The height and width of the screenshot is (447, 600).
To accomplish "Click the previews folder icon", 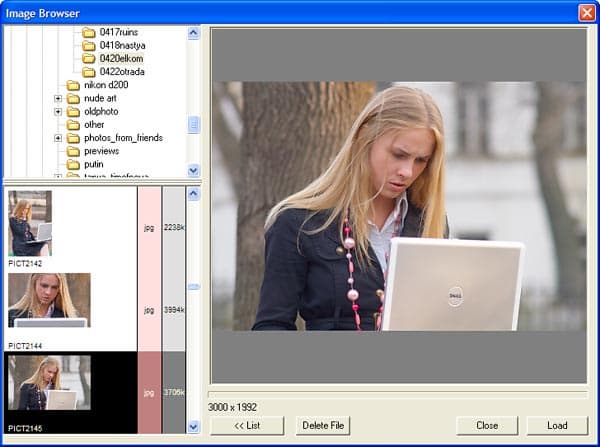I will (73, 152).
